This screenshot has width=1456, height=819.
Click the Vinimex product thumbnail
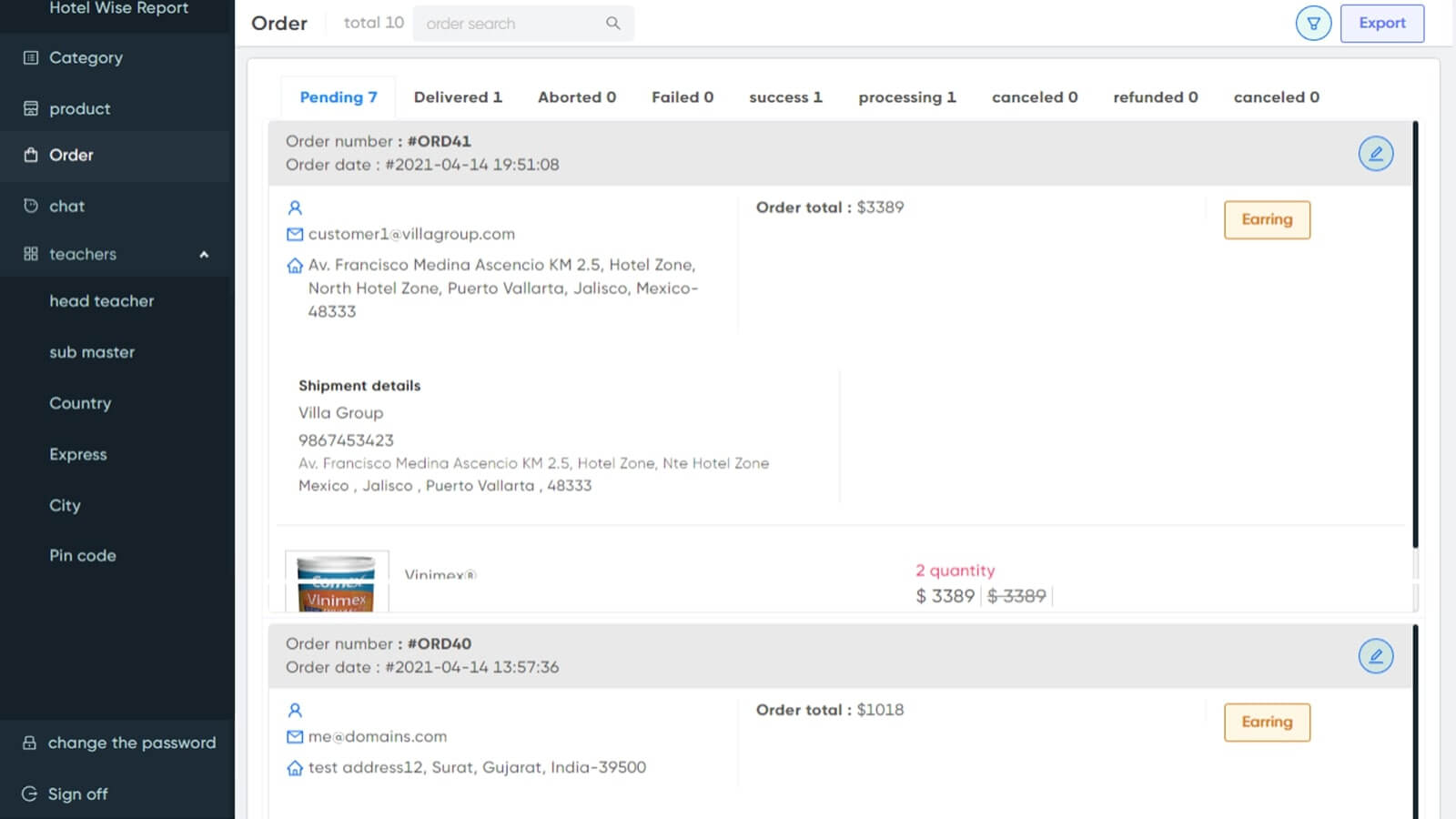[337, 582]
